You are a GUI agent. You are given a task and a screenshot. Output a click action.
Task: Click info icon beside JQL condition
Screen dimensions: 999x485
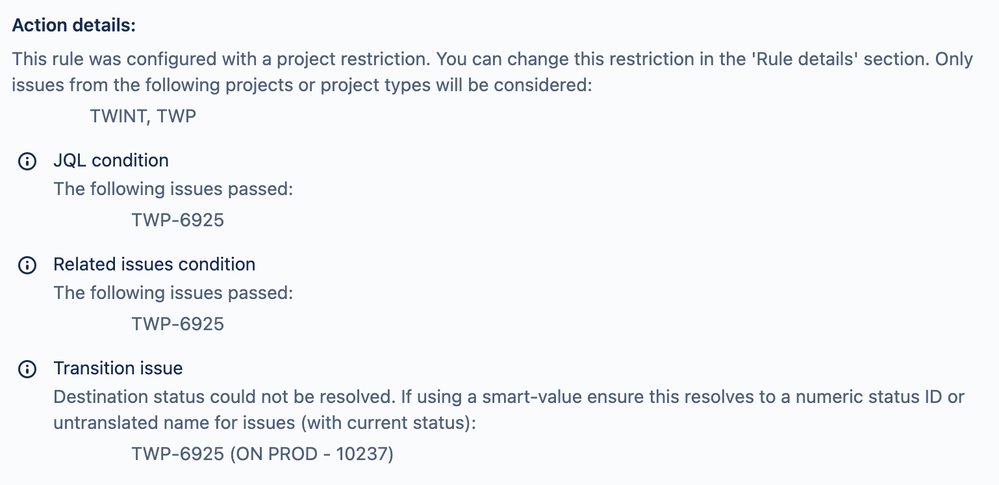click(x=27, y=161)
